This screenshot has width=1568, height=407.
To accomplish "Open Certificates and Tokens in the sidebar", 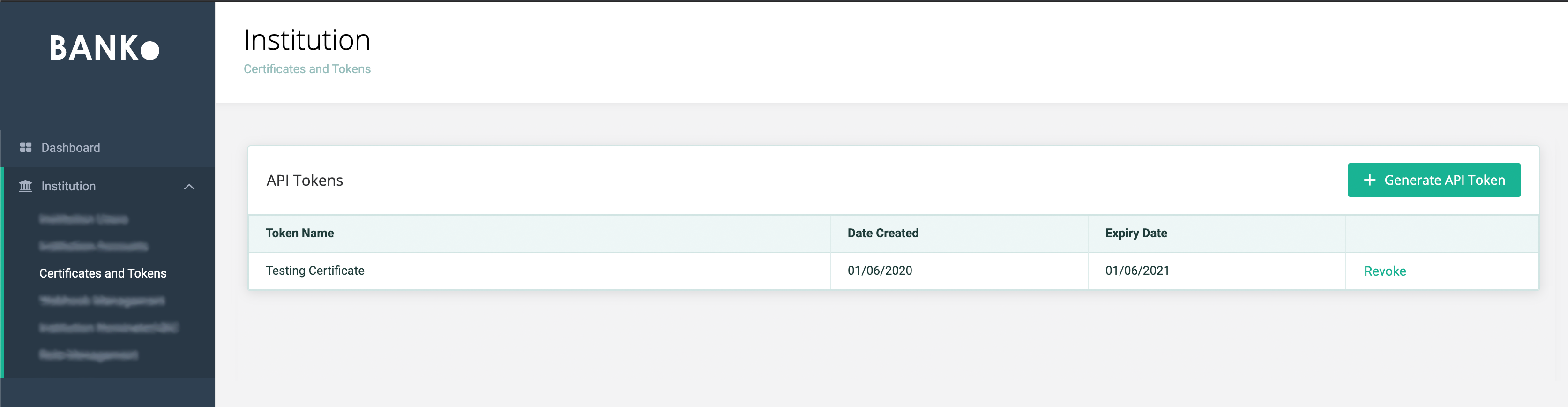I will [x=103, y=273].
